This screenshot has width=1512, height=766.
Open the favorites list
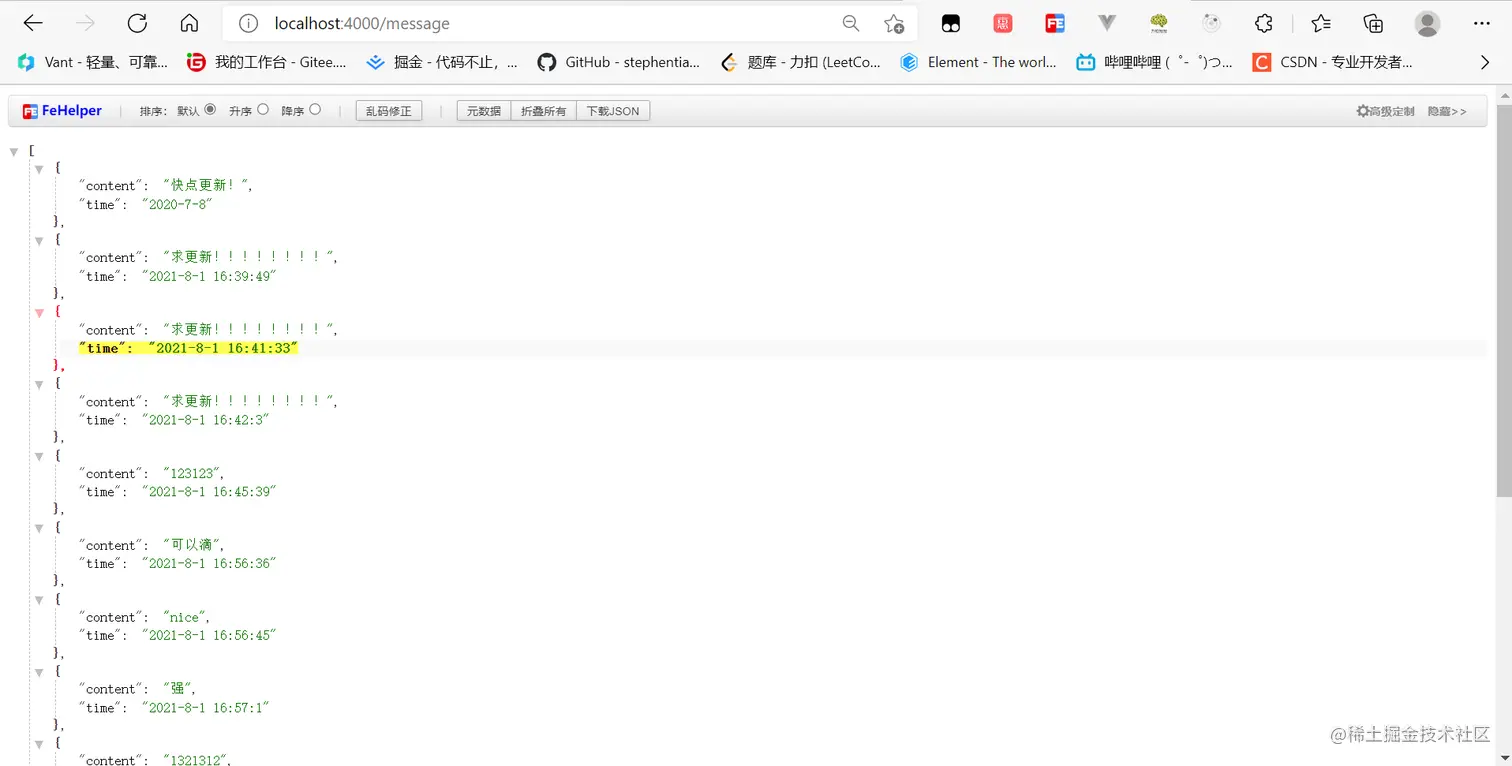coord(1321,24)
